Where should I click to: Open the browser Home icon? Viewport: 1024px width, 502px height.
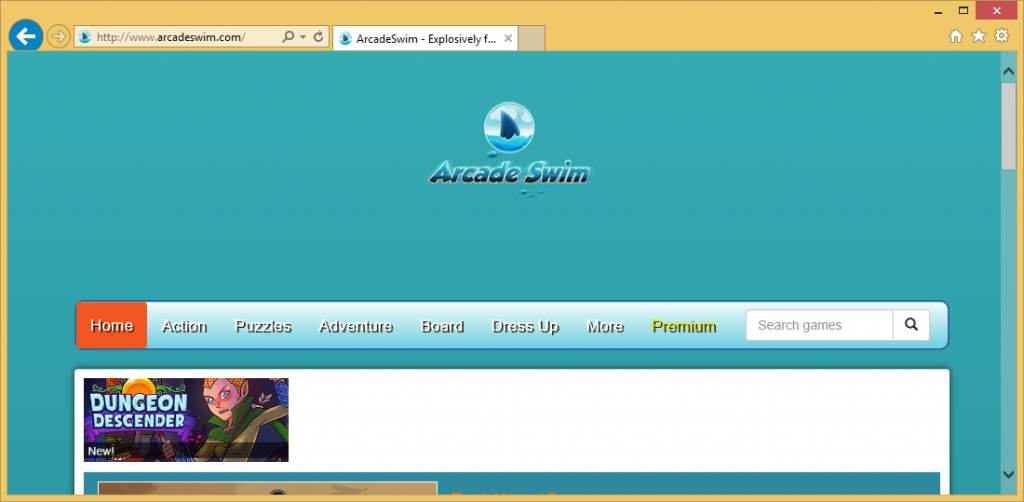(955, 36)
